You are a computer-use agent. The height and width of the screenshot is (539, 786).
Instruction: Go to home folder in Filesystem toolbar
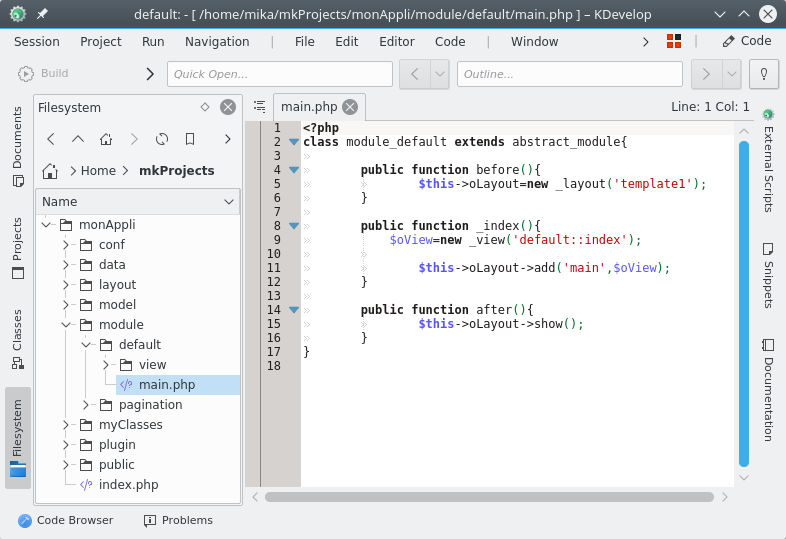point(106,139)
